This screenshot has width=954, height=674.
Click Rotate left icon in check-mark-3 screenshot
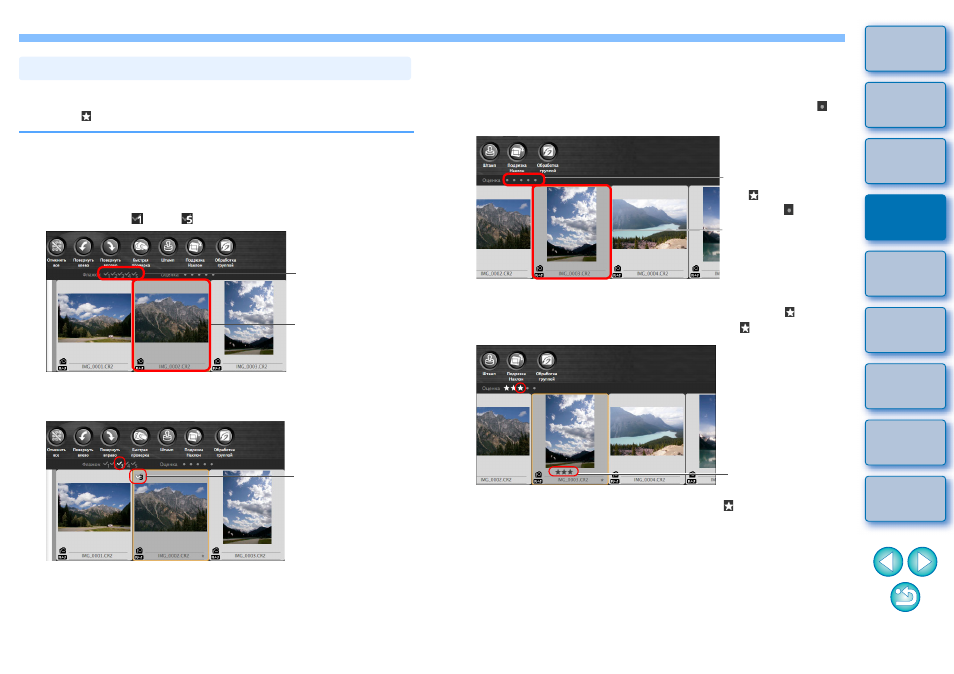pyautogui.click(x=83, y=437)
